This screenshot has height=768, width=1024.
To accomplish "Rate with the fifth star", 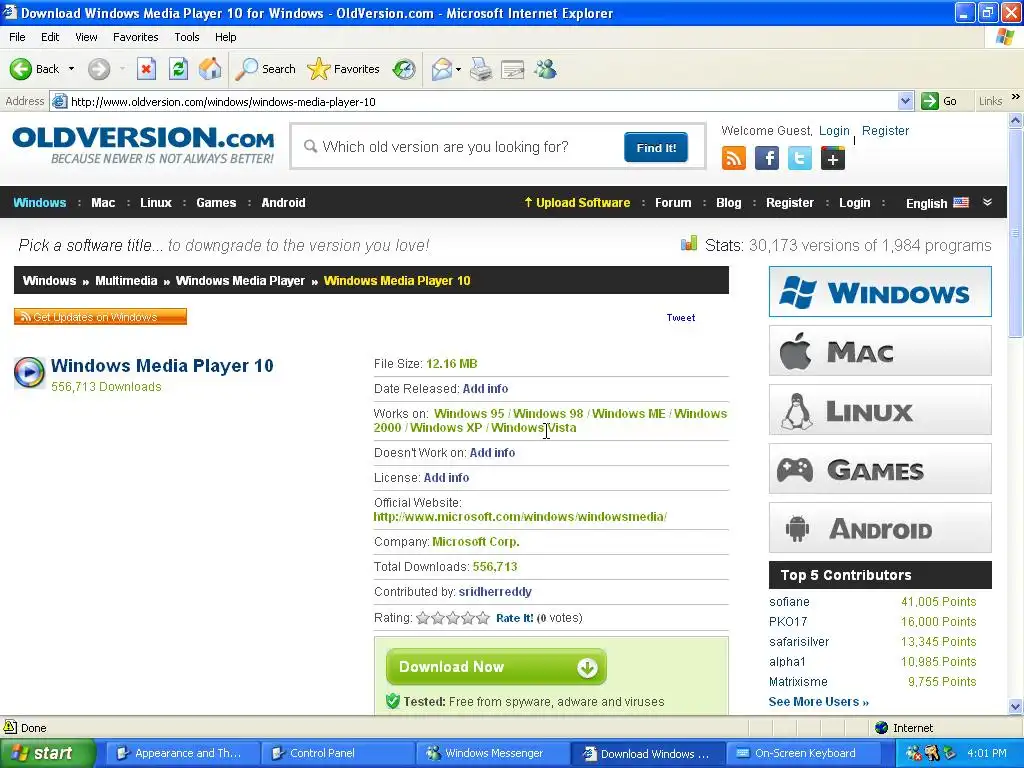I will (x=483, y=618).
